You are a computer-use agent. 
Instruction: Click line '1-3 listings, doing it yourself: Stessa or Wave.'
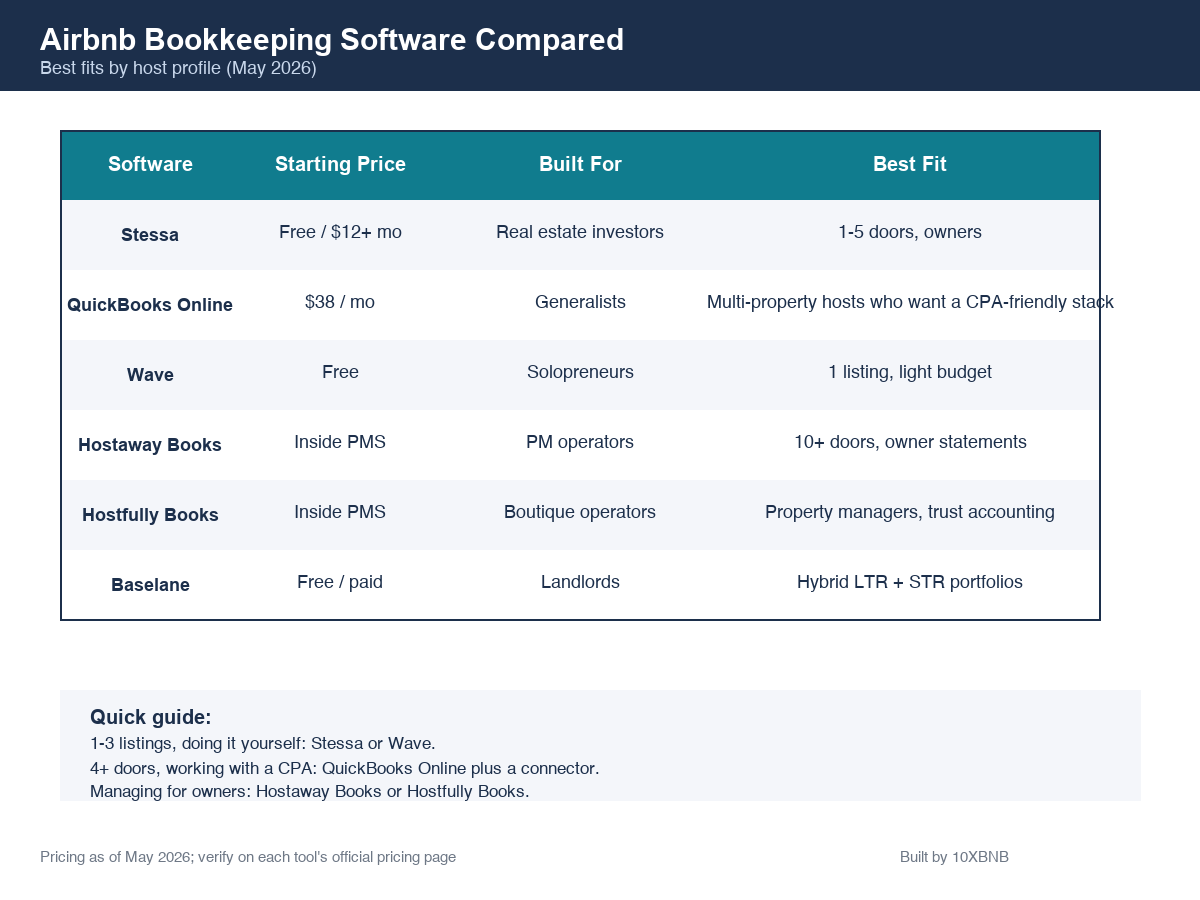[x=263, y=744]
